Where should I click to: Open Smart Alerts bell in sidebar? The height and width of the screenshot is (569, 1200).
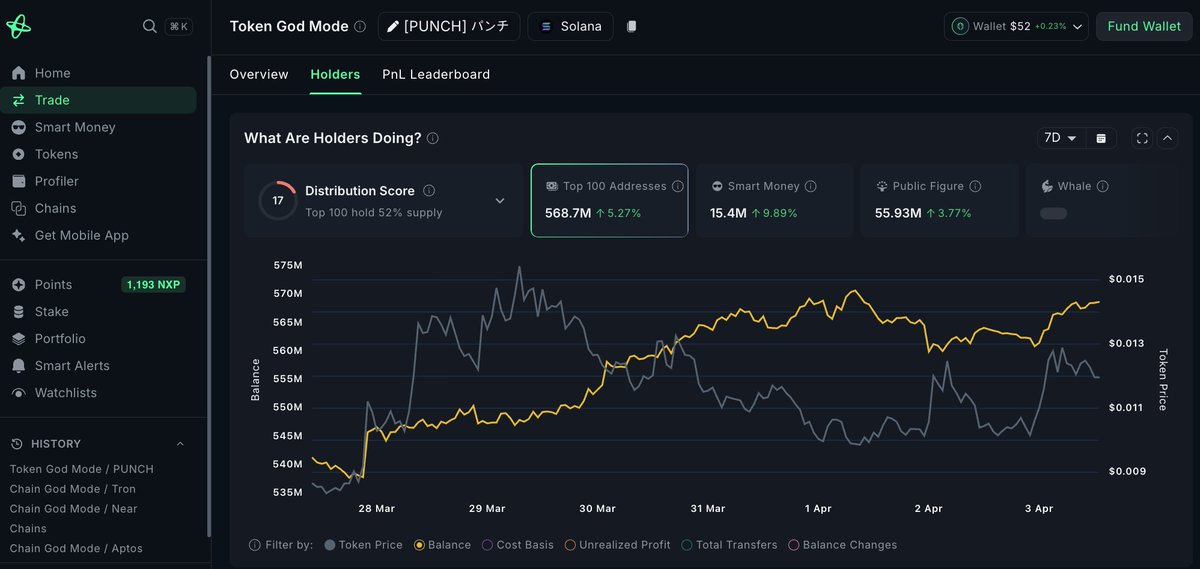tap(18, 366)
